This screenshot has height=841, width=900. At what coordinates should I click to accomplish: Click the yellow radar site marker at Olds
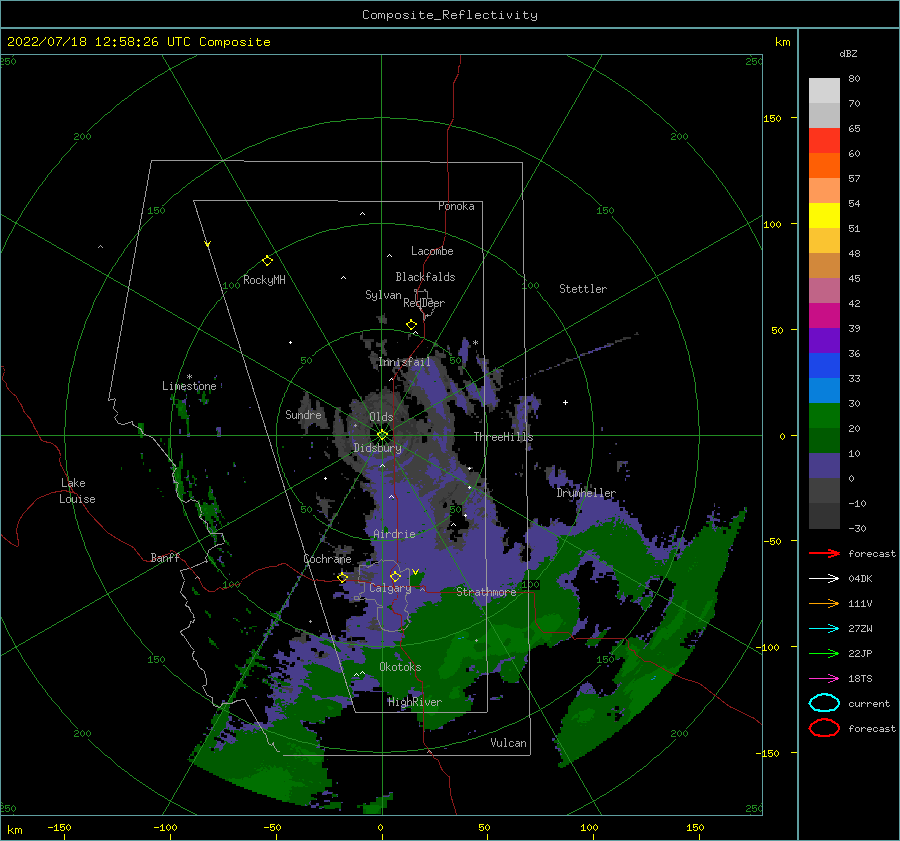pos(382,435)
